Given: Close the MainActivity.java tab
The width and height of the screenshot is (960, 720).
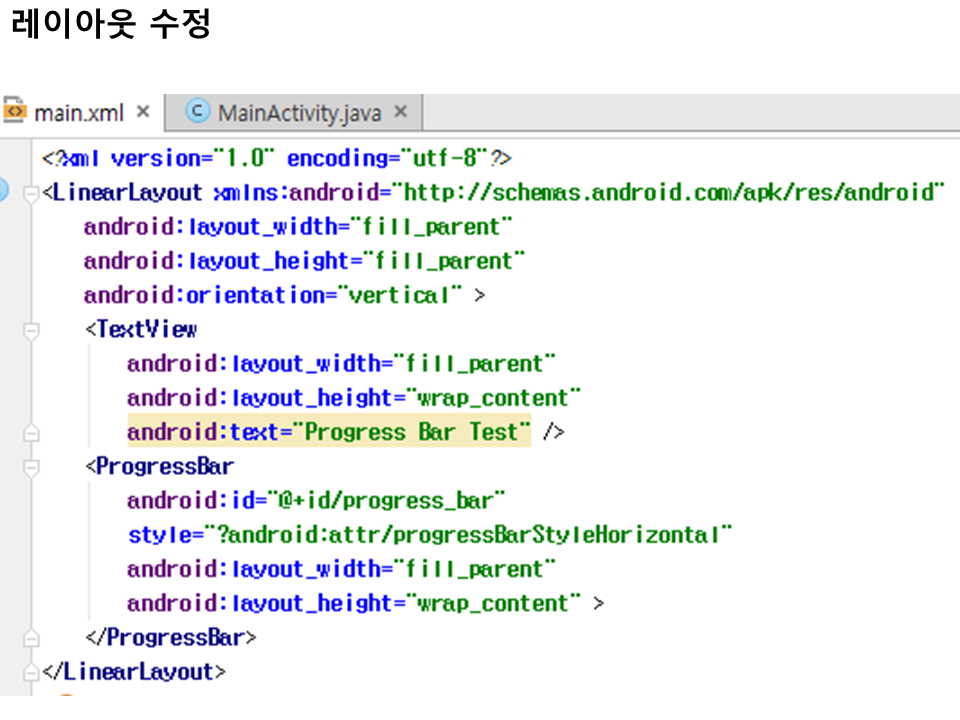Looking at the screenshot, I should point(401,112).
